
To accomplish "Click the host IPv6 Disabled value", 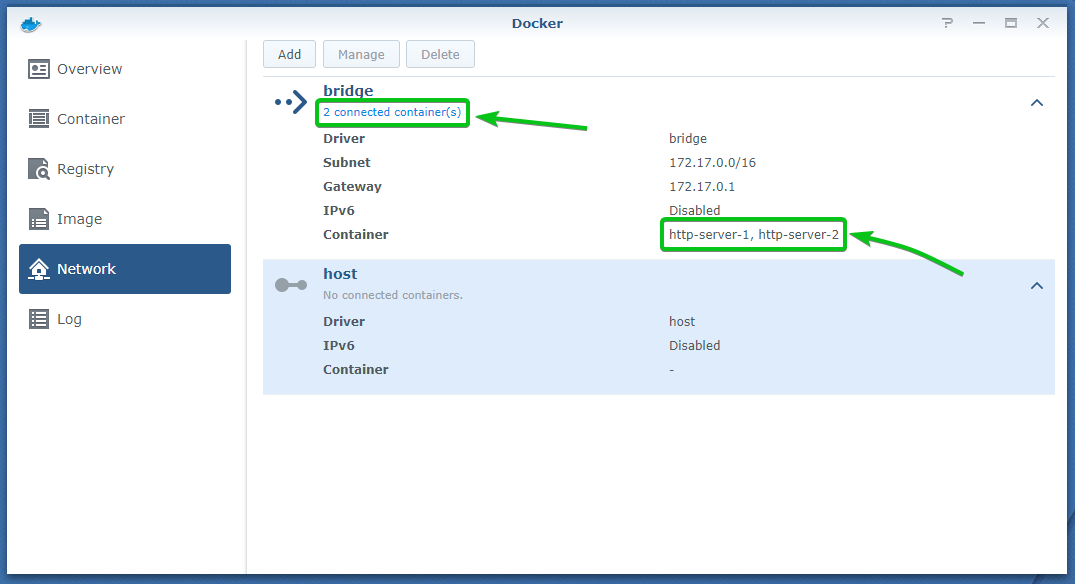I will 694,345.
